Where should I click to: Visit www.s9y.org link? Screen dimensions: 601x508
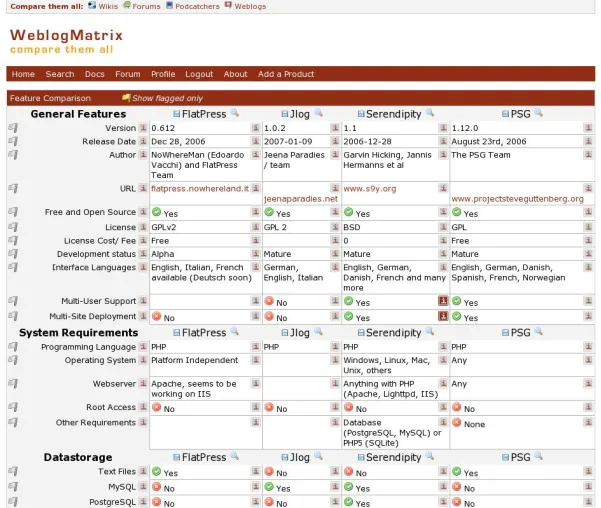tap(369, 189)
